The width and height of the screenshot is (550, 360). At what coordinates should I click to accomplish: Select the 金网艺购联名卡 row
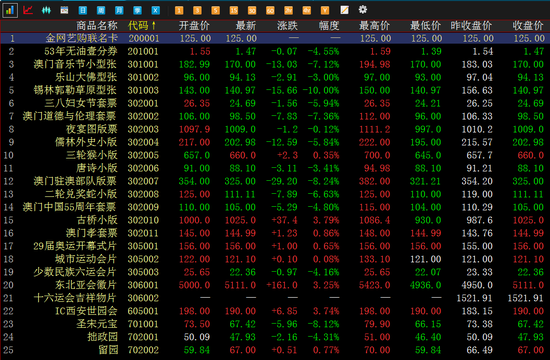(275, 38)
